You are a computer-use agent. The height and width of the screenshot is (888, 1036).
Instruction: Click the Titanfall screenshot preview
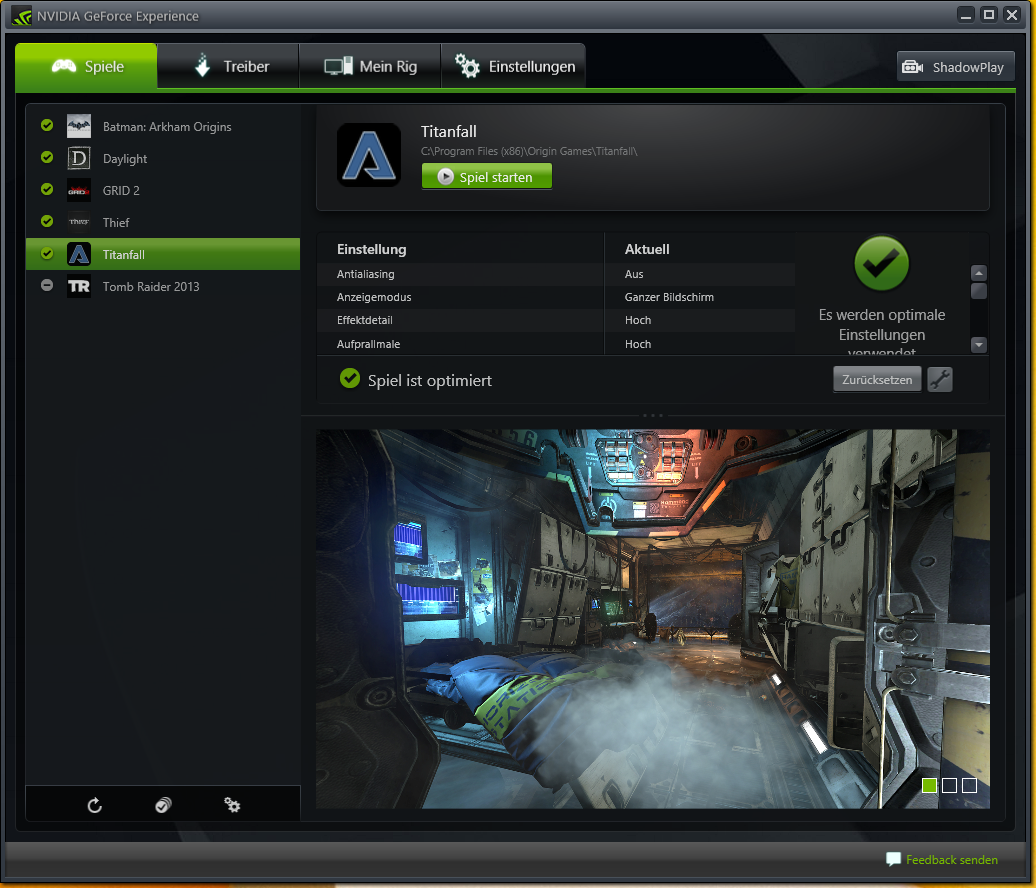[653, 619]
